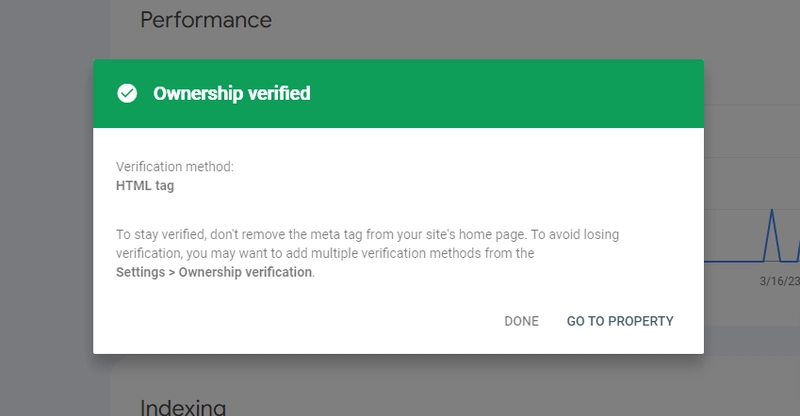Click Settings > Ownership verification text
The width and height of the screenshot is (800, 416).
pyautogui.click(x=214, y=272)
